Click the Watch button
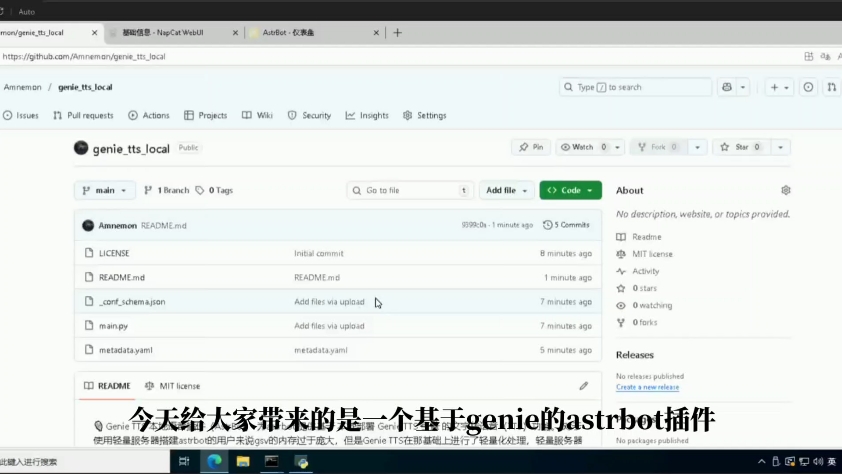Screen dimensions: 842x474 pos(584,147)
